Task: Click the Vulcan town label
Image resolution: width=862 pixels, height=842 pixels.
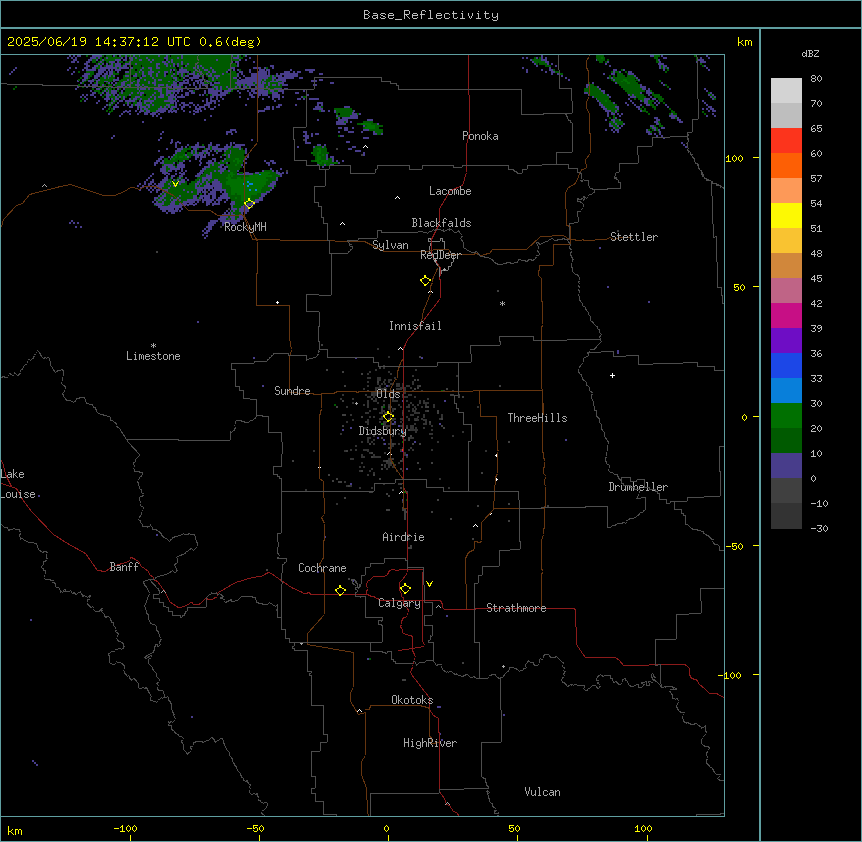Action: click(x=542, y=792)
